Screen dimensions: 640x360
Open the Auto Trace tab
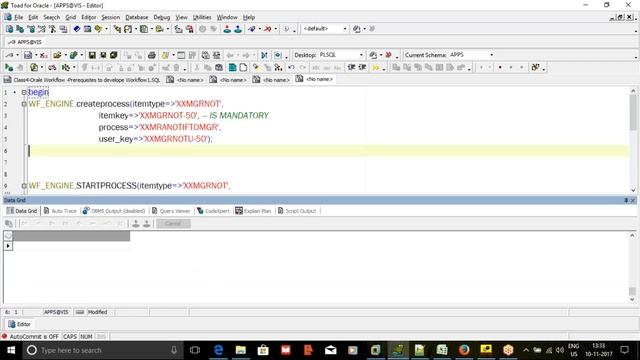coord(60,211)
